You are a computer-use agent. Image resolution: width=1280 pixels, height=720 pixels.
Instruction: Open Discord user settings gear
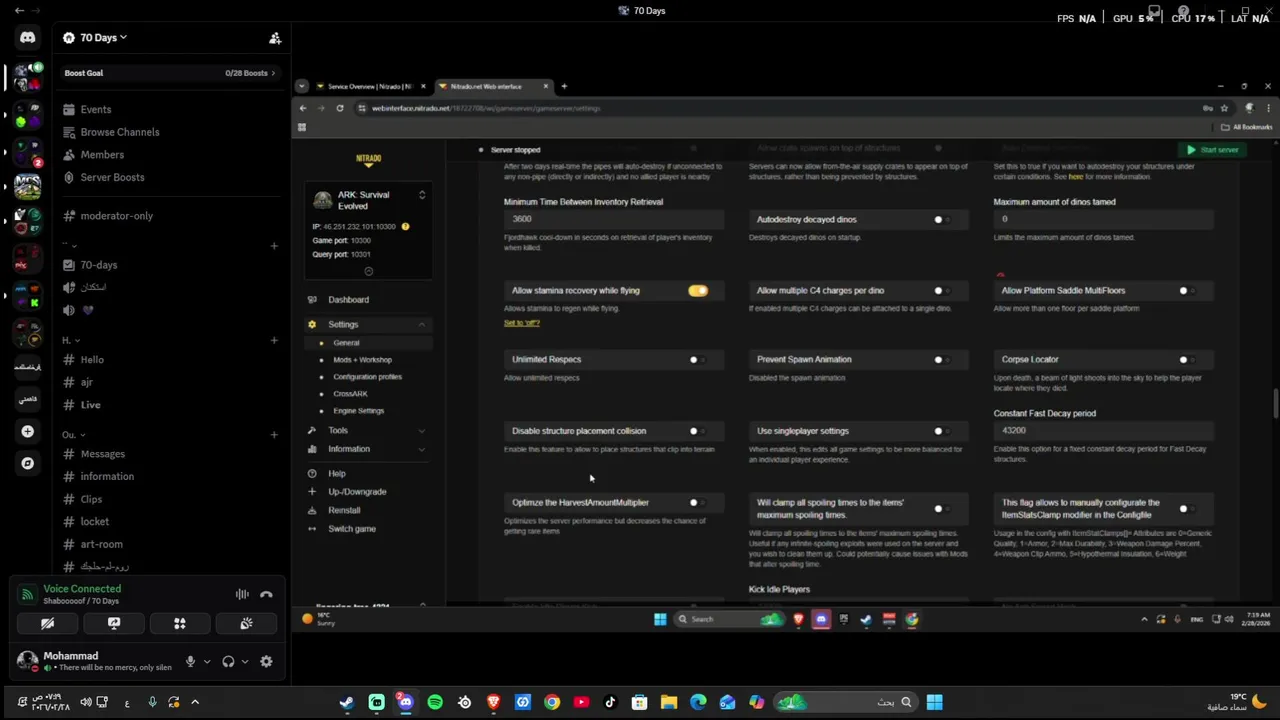pyautogui.click(x=266, y=661)
